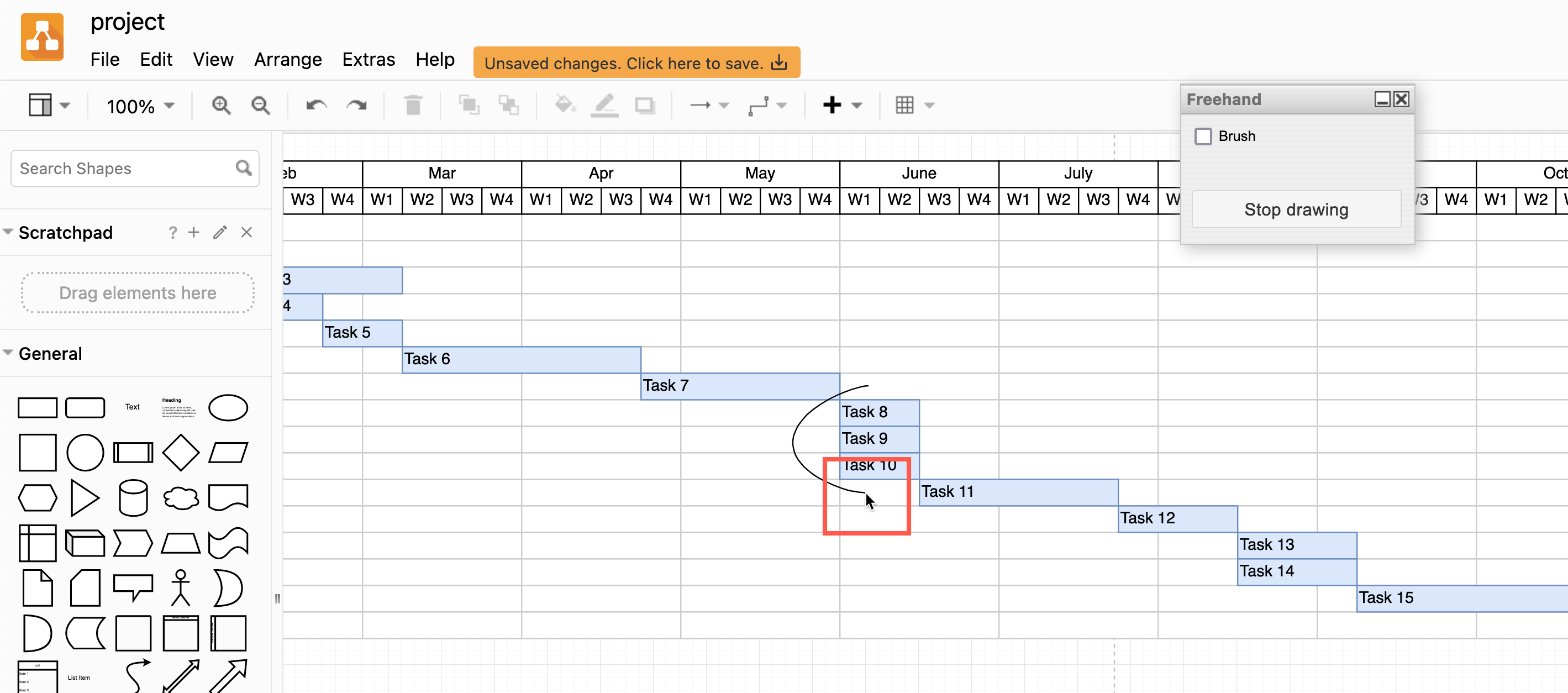
Task: Click the Line Color pencil icon
Action: point(604,106)
